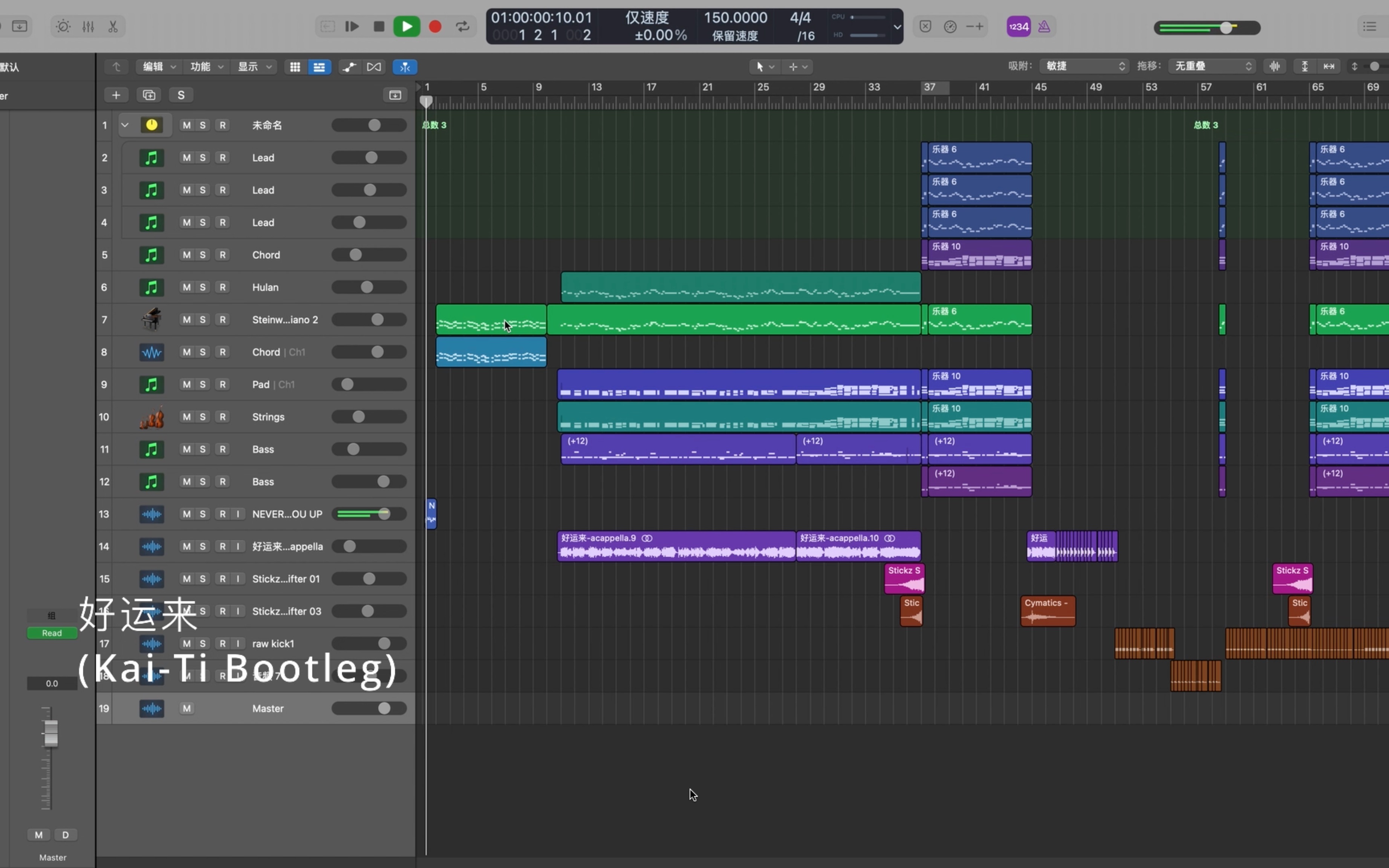Click the waveform zoom button
Screen dimensions: 1389x868
pos(1275,66)
